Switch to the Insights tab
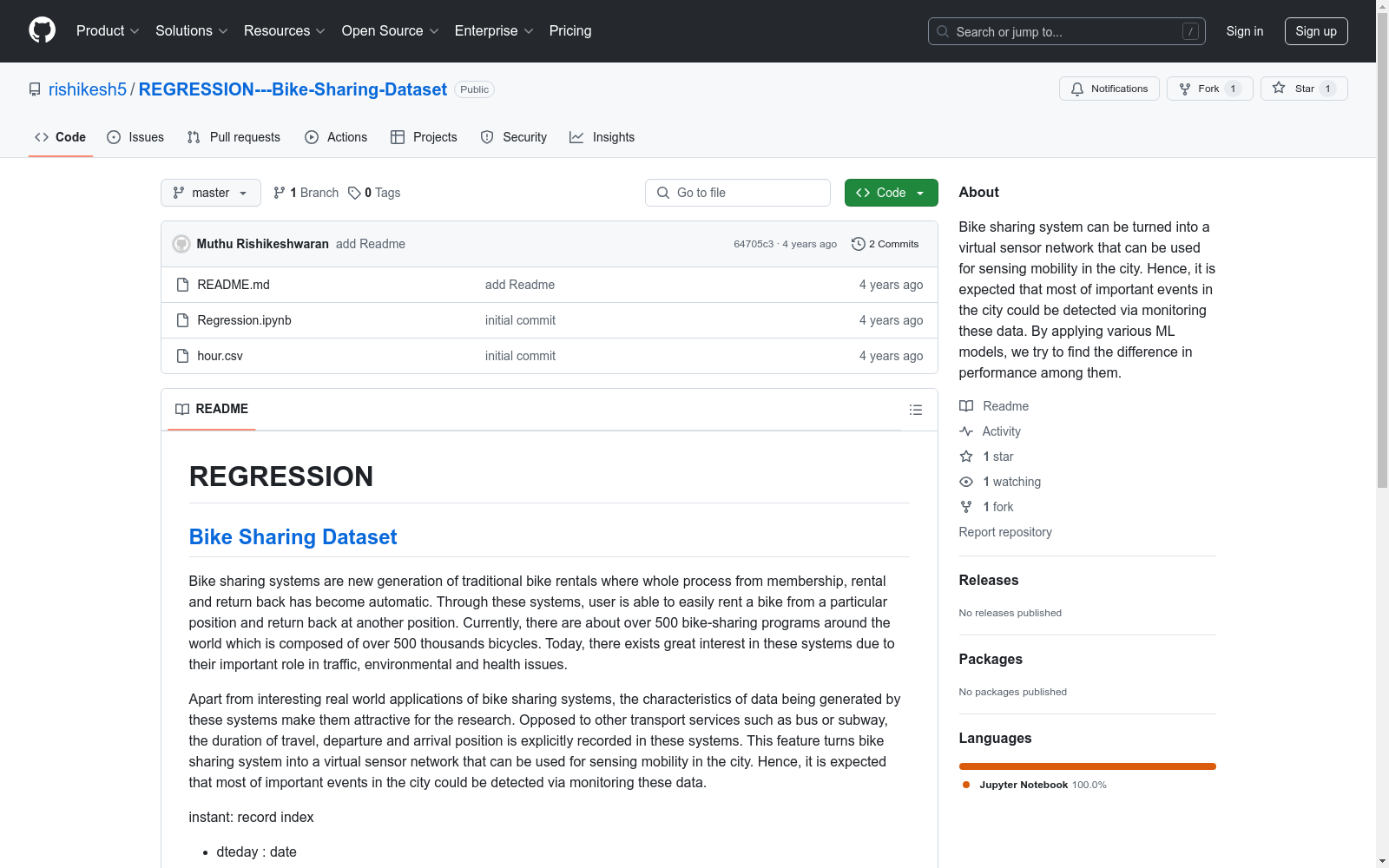This screenshot has height=868, width=1389. click(x=602, y=137)
